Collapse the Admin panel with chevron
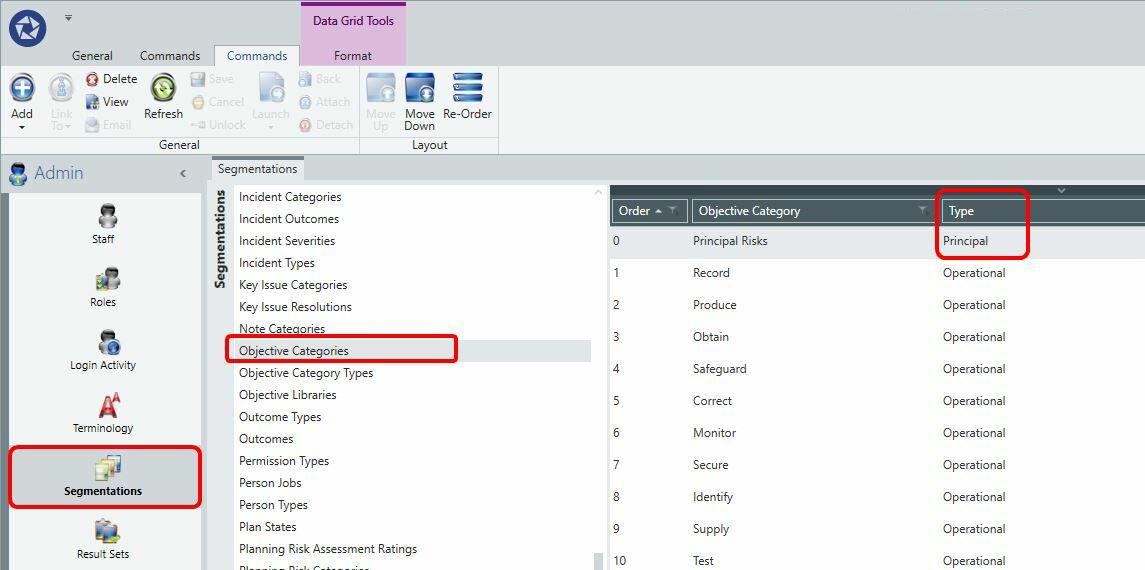 click(x=183, y=174)
